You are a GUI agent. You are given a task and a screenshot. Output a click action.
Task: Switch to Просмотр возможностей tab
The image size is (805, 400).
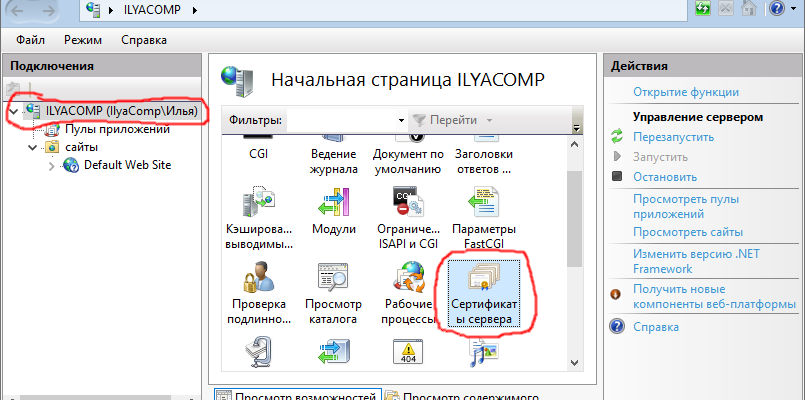pos(296,395)
